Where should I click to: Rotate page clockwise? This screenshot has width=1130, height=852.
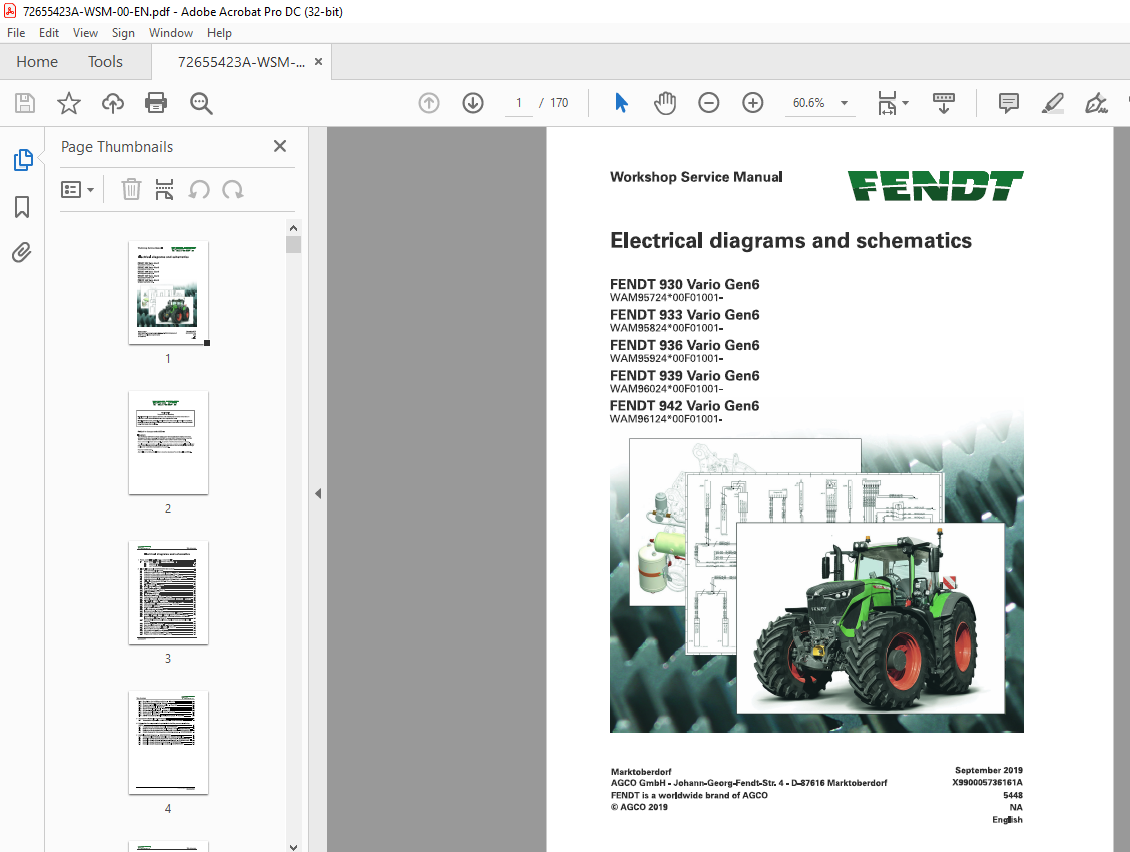click(233, 190)
